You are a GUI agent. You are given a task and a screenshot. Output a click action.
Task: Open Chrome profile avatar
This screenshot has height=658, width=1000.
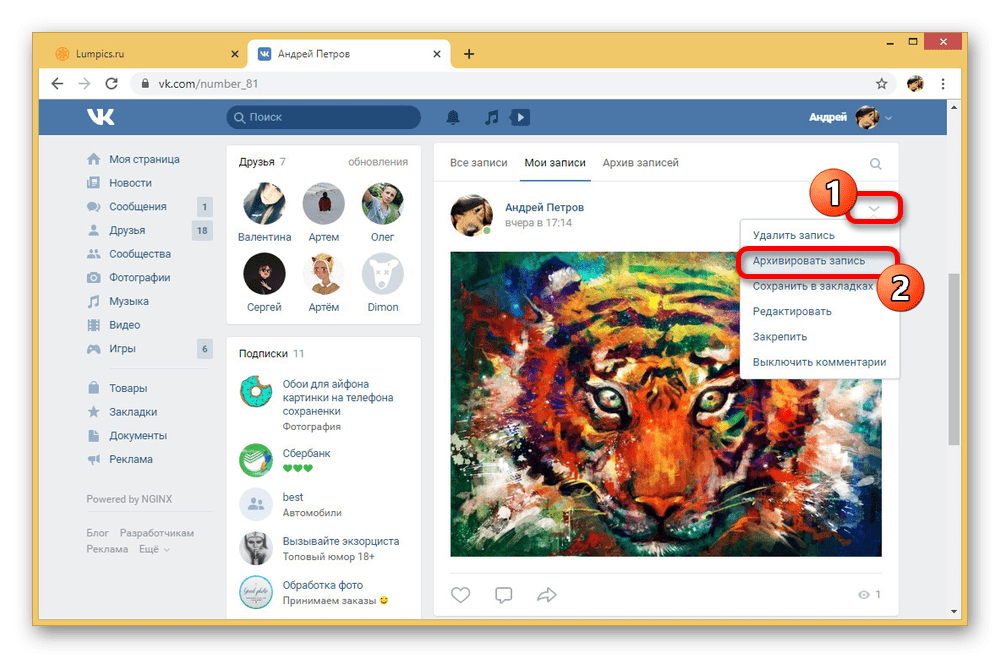915,84
